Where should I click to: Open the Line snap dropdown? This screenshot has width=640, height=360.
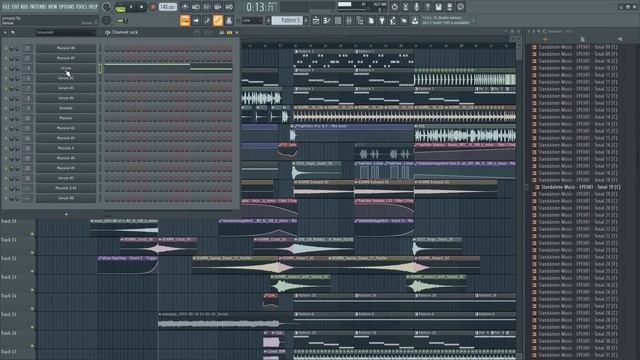pos(252,20)
